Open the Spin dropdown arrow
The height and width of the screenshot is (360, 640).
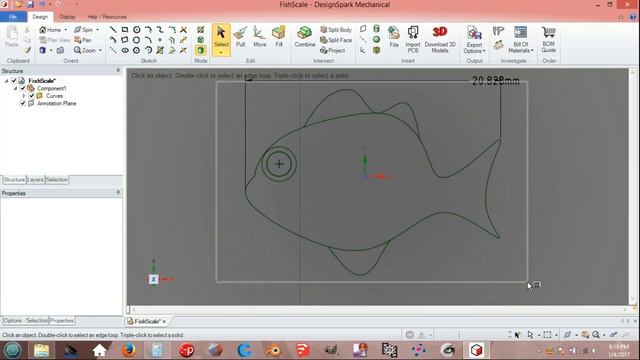coord(97,30)
